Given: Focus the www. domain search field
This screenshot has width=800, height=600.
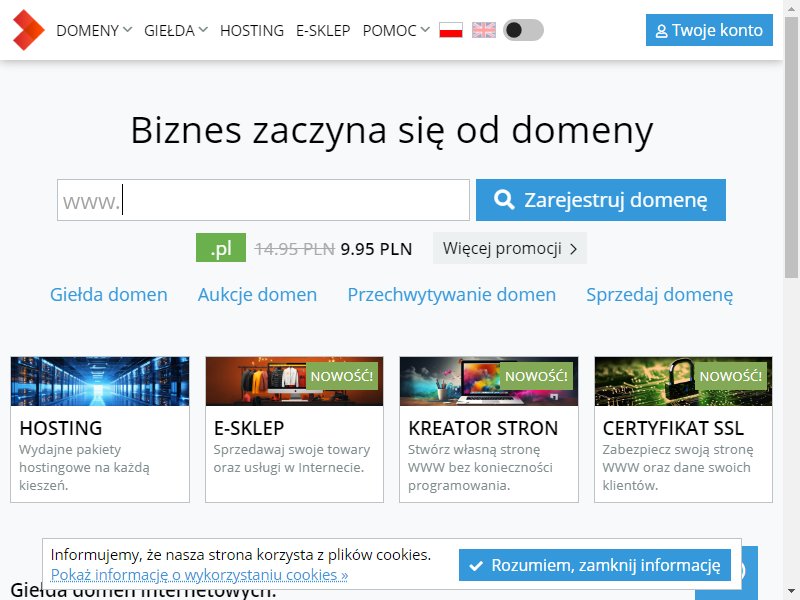Looking at the screenshot, I should (263, 200).
